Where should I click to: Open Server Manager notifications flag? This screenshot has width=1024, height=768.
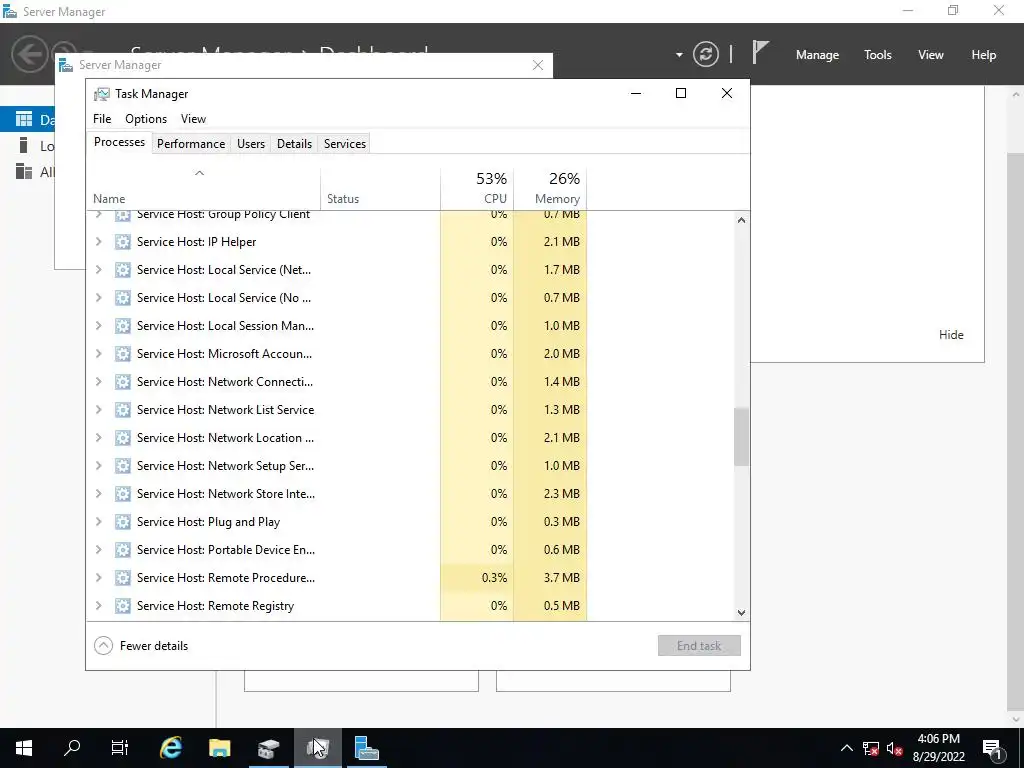[760, 53]
